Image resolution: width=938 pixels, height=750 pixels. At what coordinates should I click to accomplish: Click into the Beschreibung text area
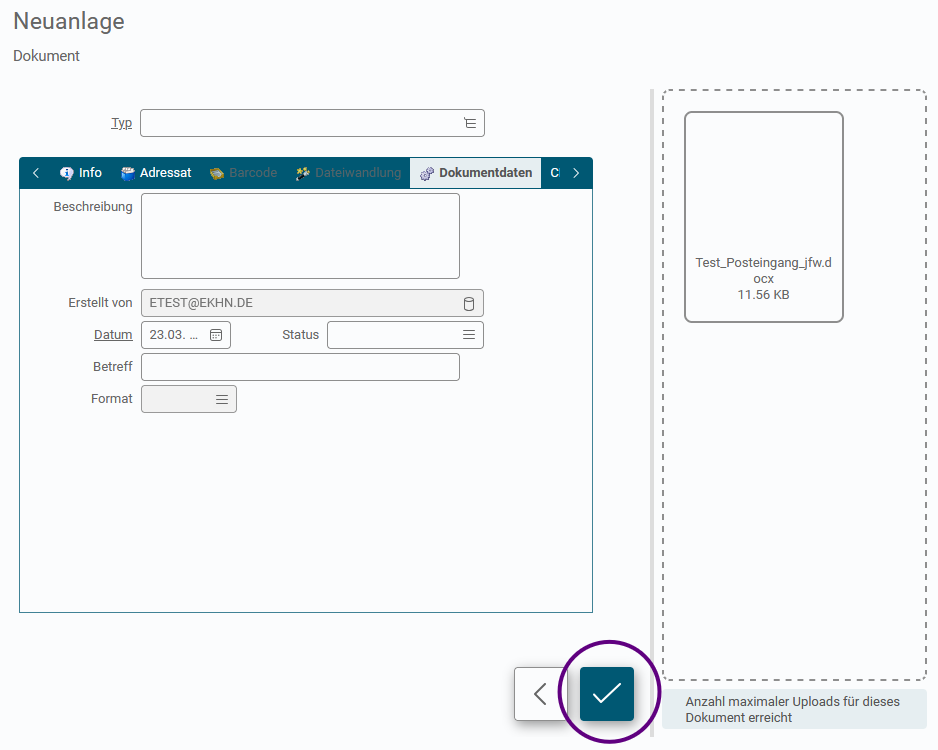[300, 236]
